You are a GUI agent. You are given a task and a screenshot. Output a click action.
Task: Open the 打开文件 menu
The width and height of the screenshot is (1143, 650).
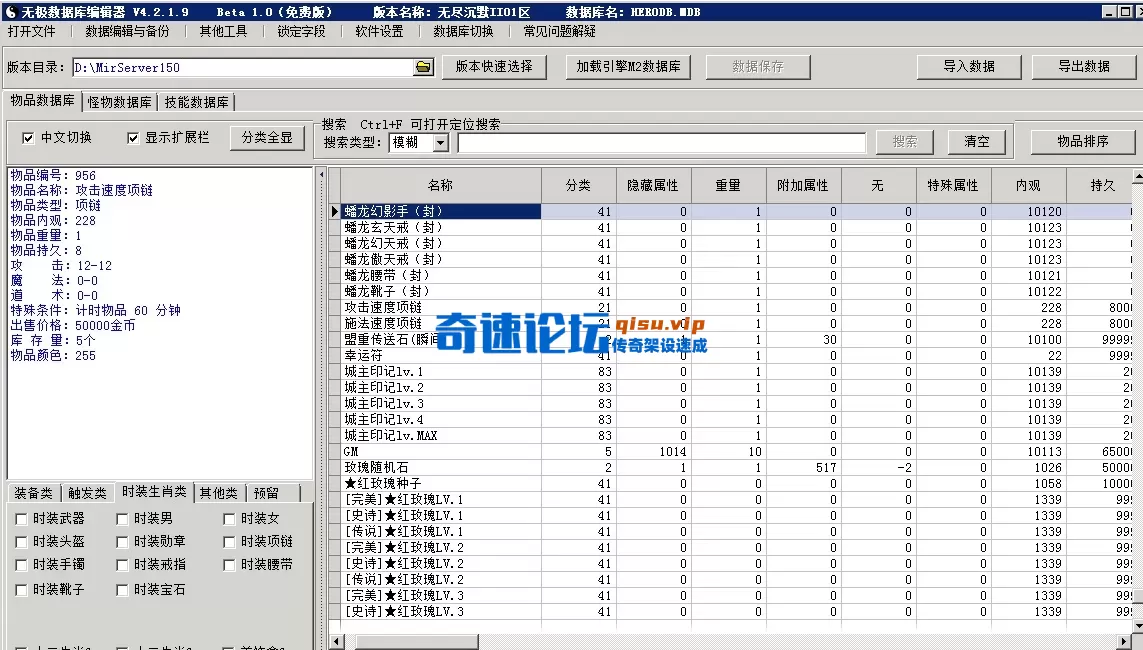click(x=31, y=31)
